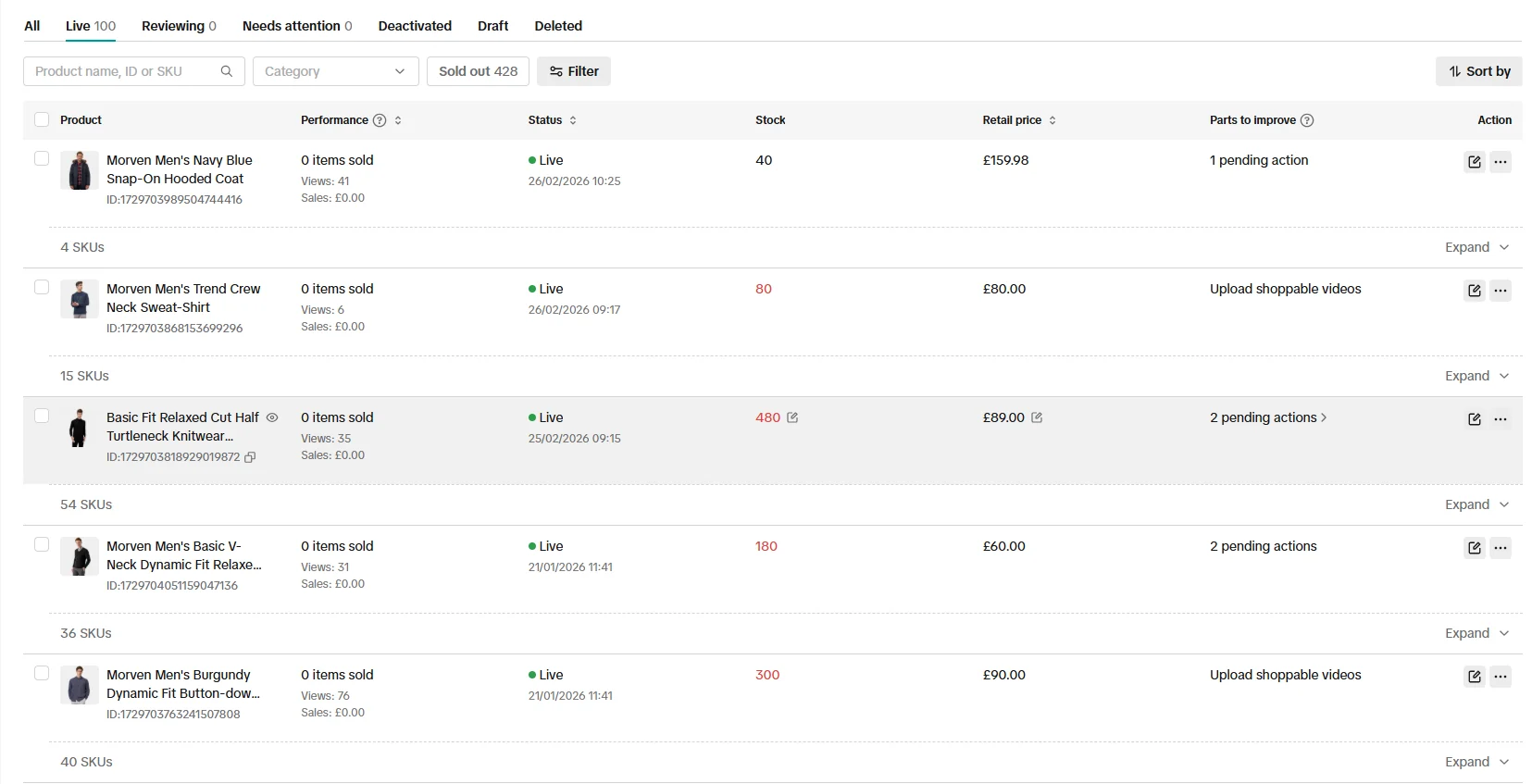Edit retail price £89.00 inline

1037,417
